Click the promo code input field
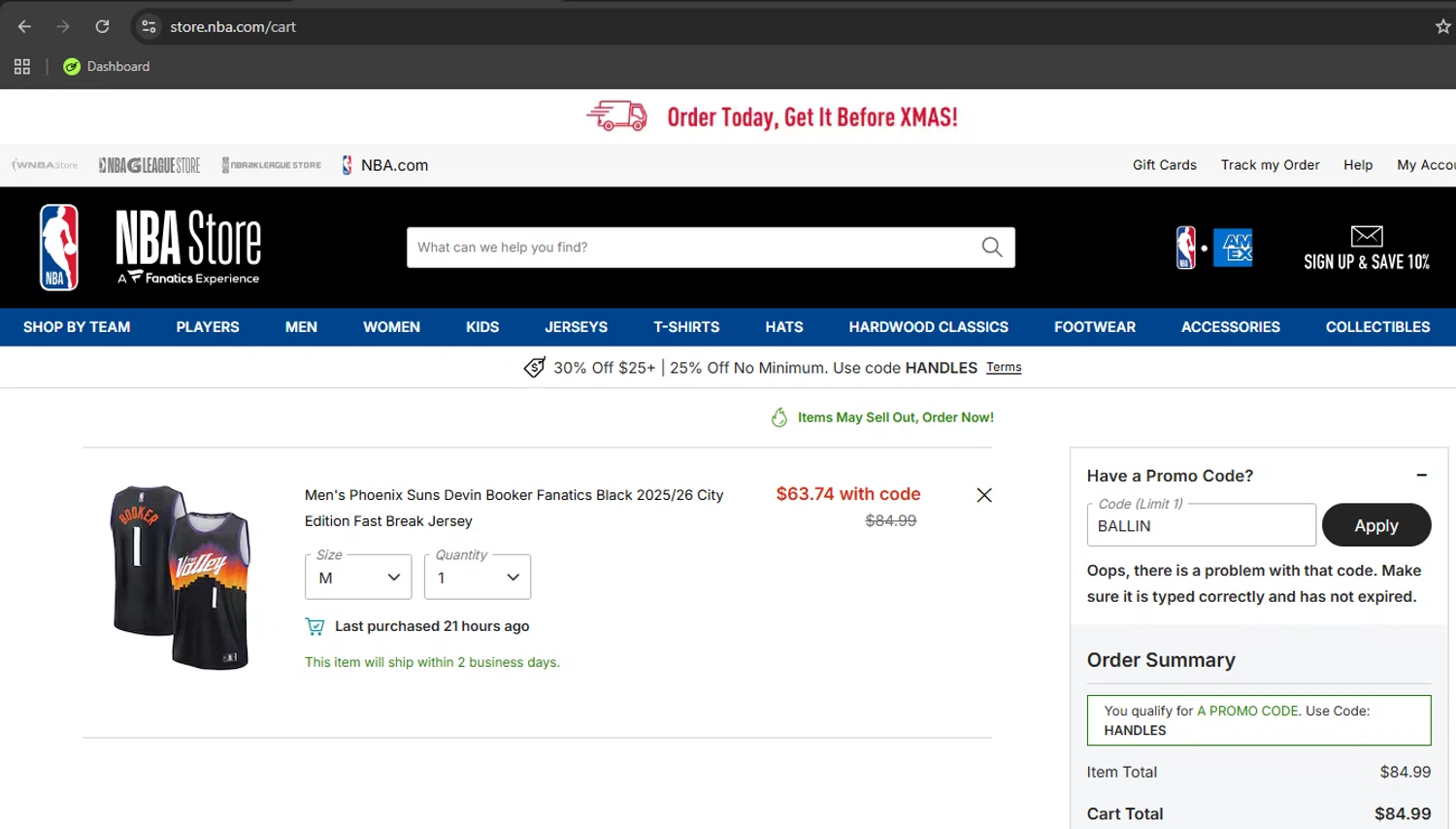The width and height of the screenshot is (1456, 829). (1202, 525)
